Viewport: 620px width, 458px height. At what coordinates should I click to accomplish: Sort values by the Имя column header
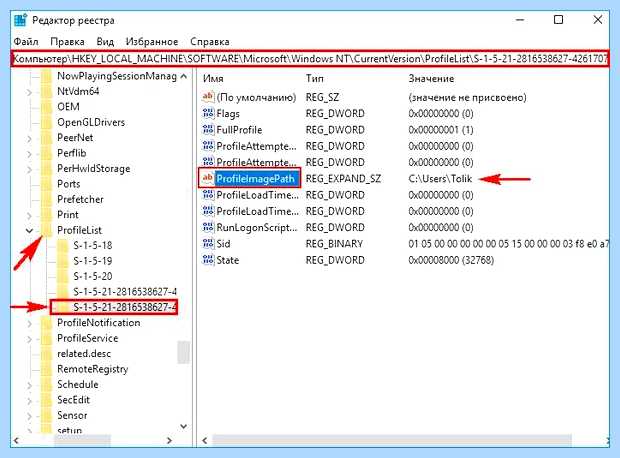click(x=213, y=78)
